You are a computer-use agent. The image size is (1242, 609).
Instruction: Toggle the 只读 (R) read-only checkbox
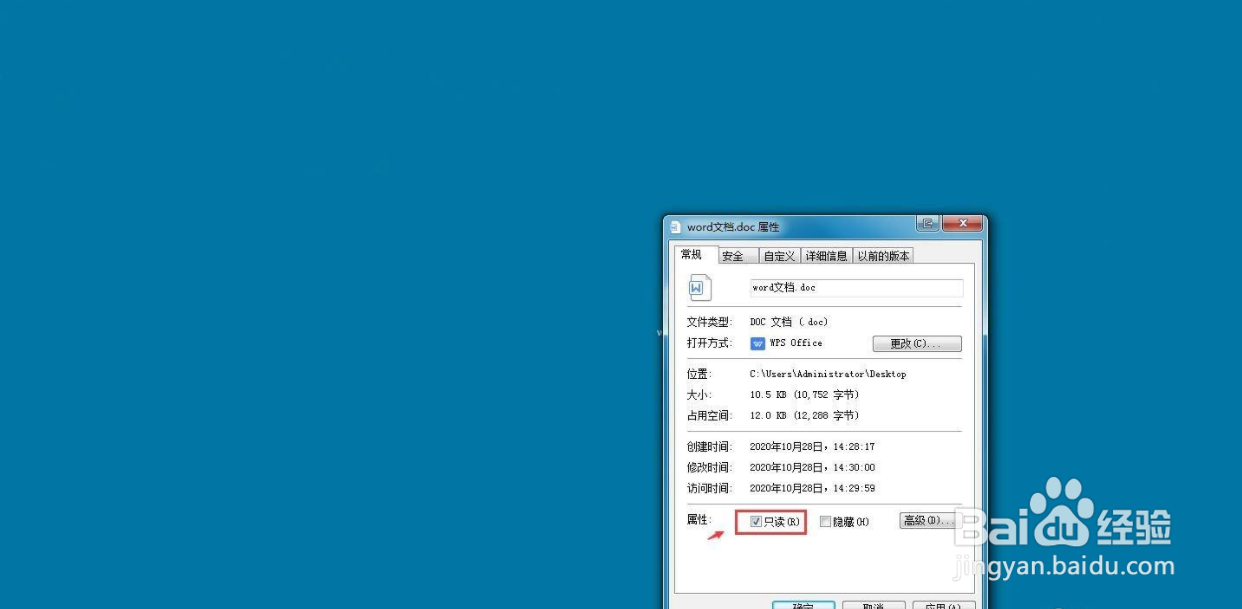[756, 521]
